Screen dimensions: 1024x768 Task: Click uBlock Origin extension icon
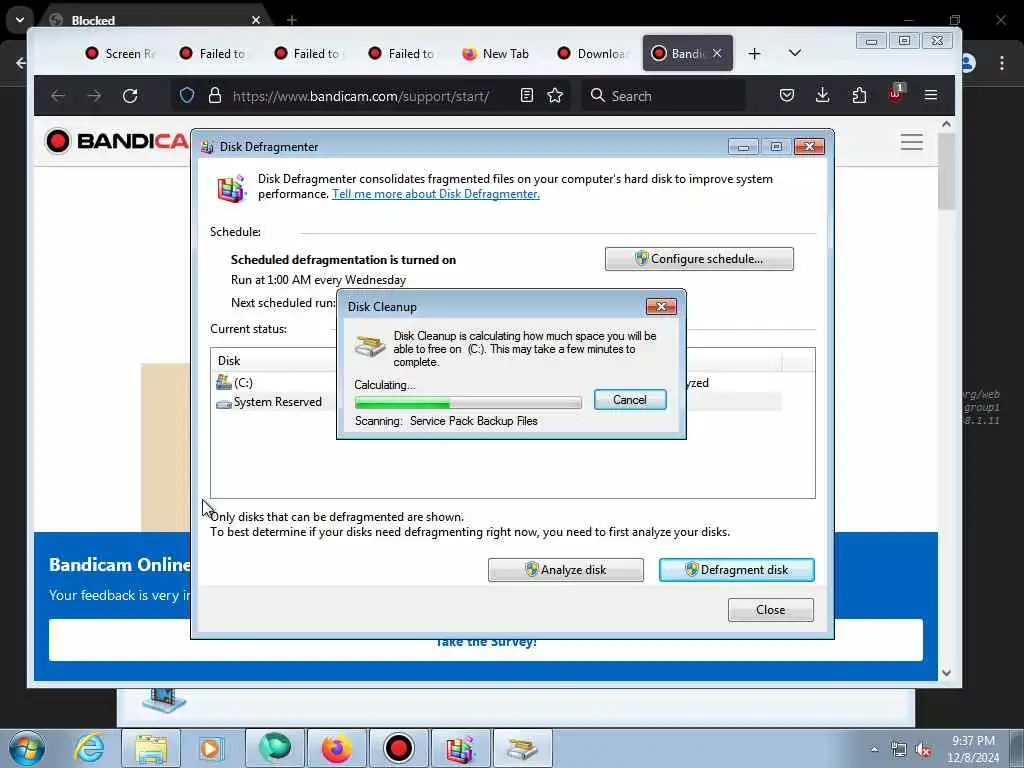(895, 94)
